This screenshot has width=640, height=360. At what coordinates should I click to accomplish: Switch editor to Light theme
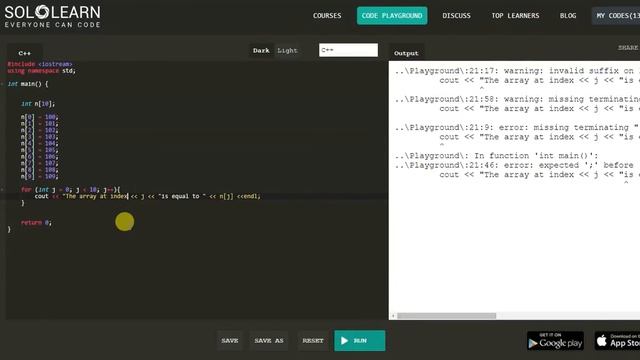click(287, 51)
